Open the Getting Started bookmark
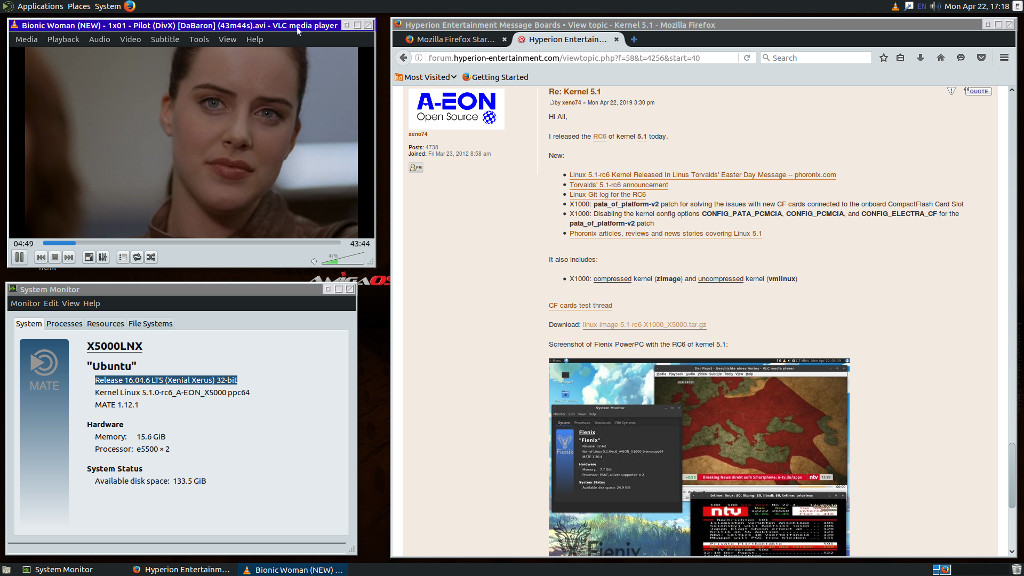 tap(495, 77)
